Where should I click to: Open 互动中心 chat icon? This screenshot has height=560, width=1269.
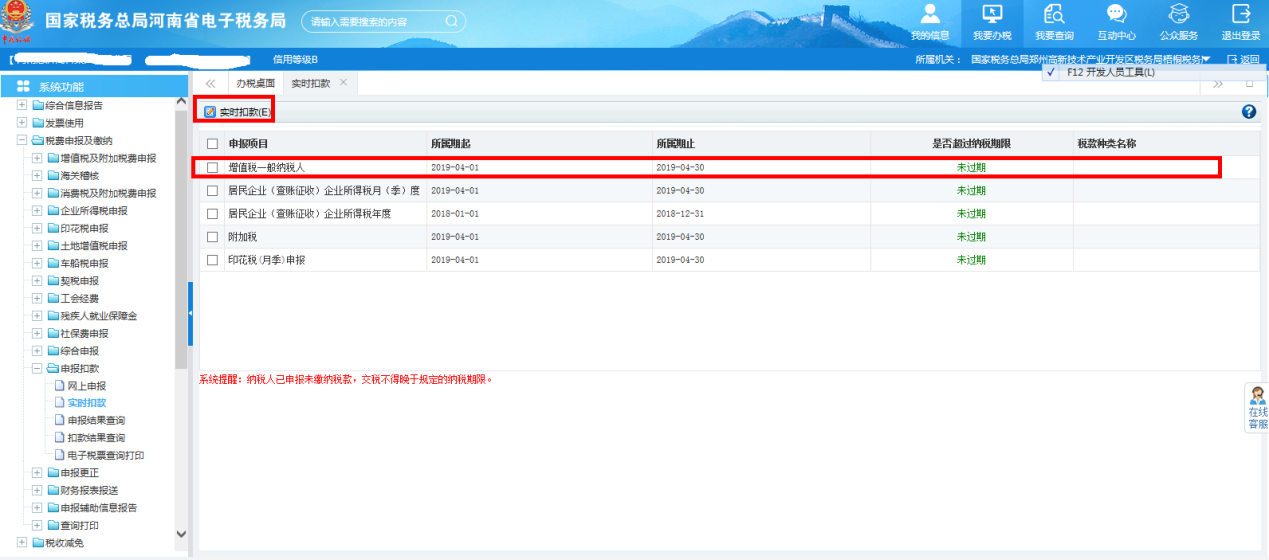click(x=1116, y=15)
